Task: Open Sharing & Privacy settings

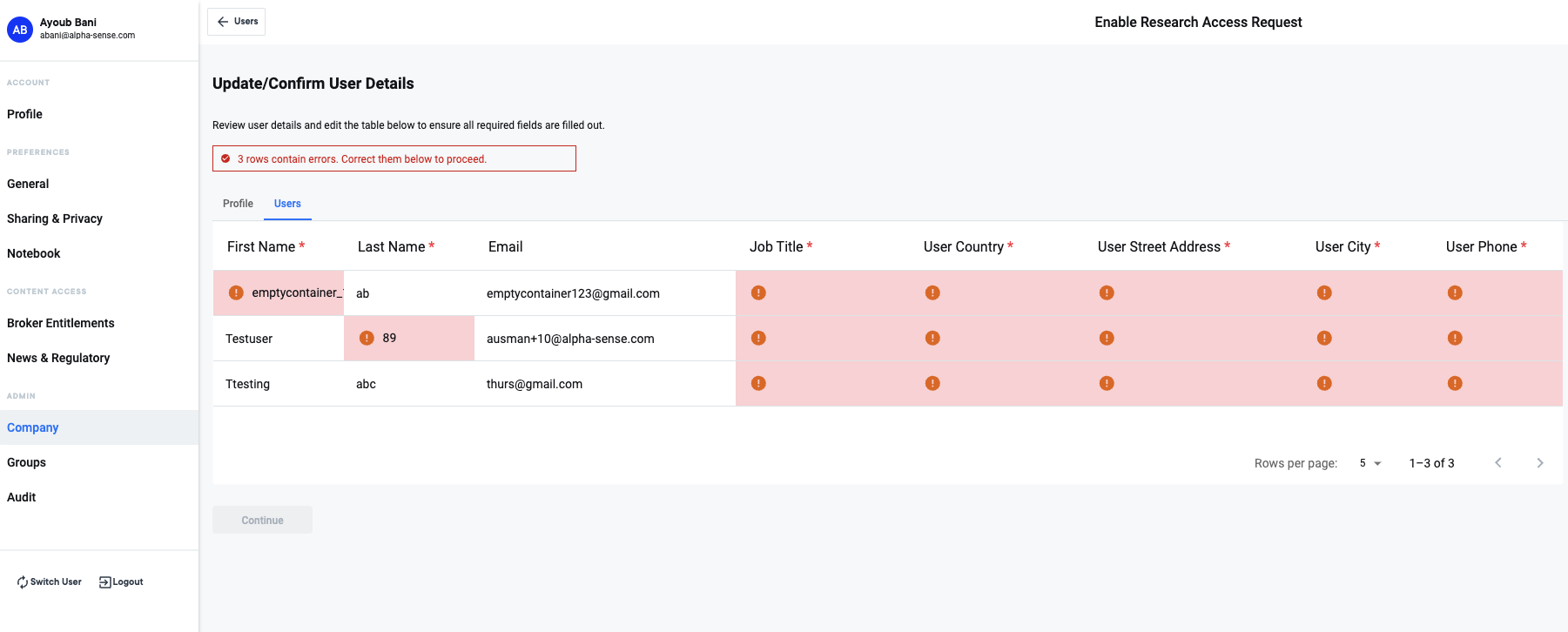Action: pos(99,219)
